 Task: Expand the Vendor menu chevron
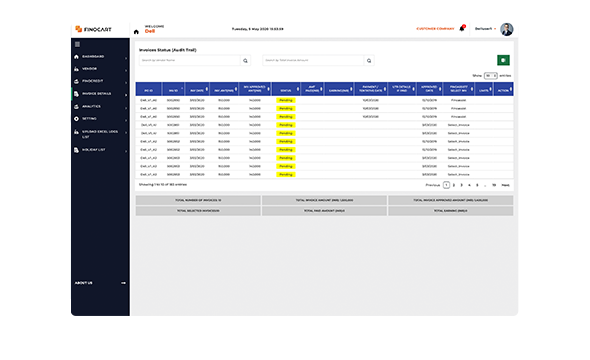click(x=126, y=70)
